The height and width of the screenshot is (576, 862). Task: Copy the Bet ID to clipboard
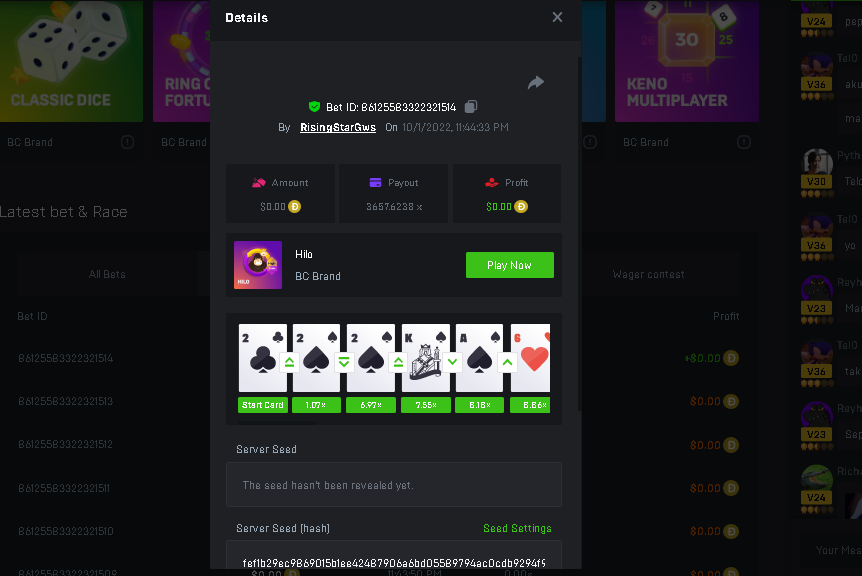tap(471, 107)
